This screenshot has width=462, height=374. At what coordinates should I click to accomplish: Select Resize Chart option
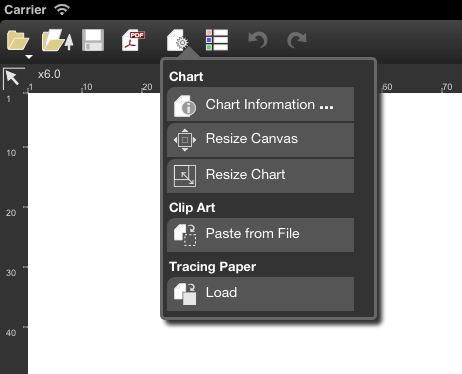261,176
